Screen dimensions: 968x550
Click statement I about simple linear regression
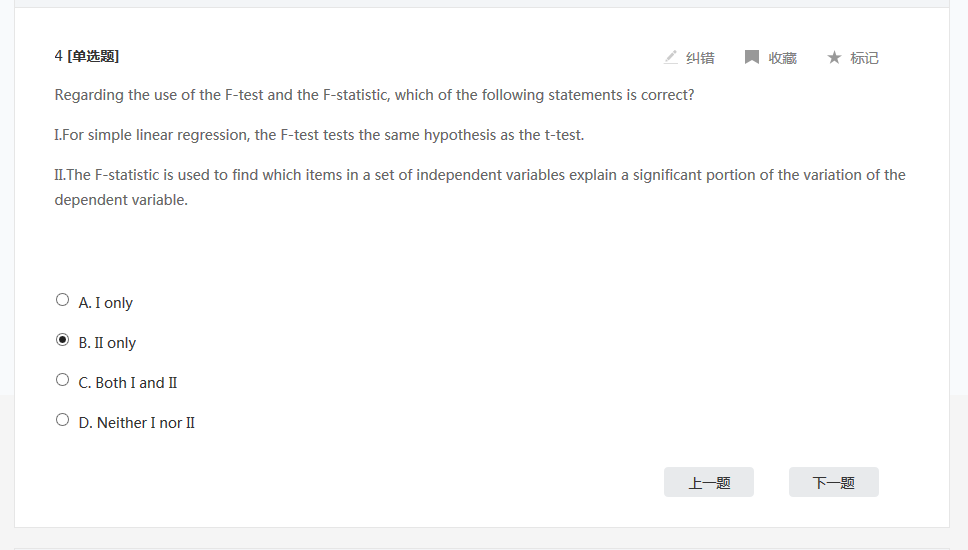pos(319,135)
